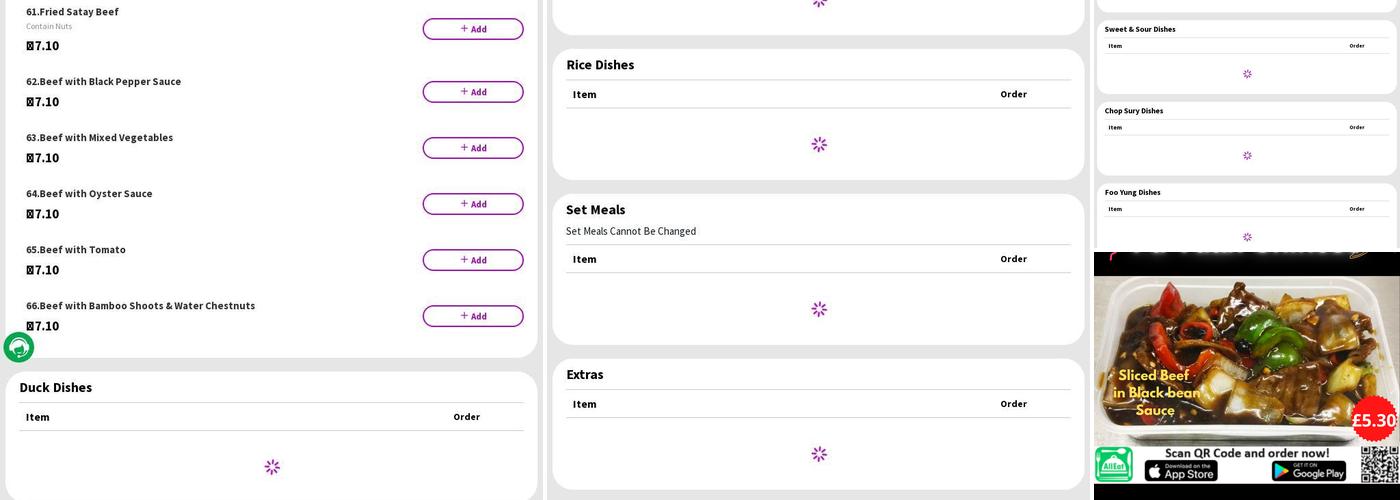Expand the Rice Dishes section header

tap(600, 65)
